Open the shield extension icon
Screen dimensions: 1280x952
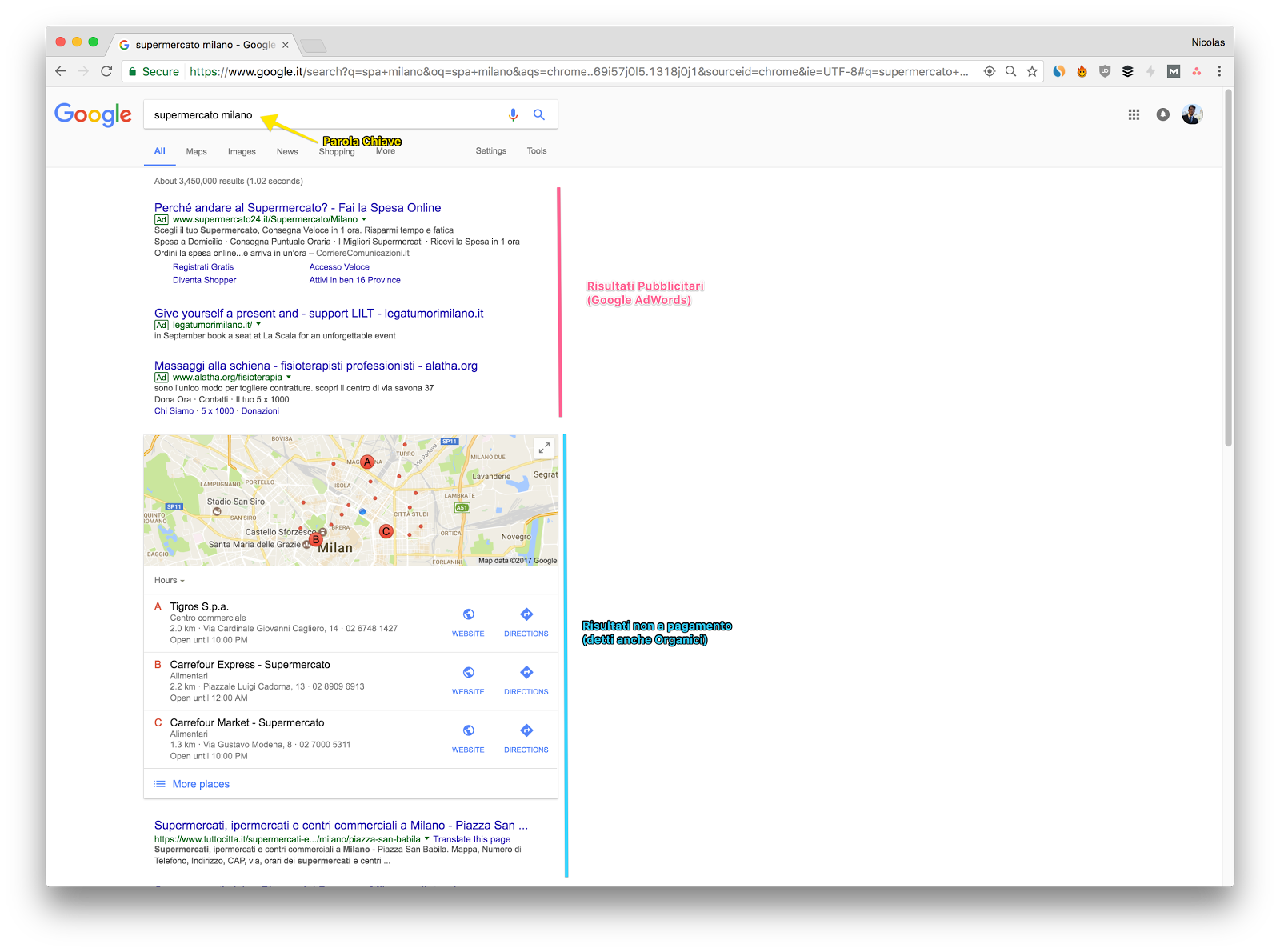point(1105,71)
